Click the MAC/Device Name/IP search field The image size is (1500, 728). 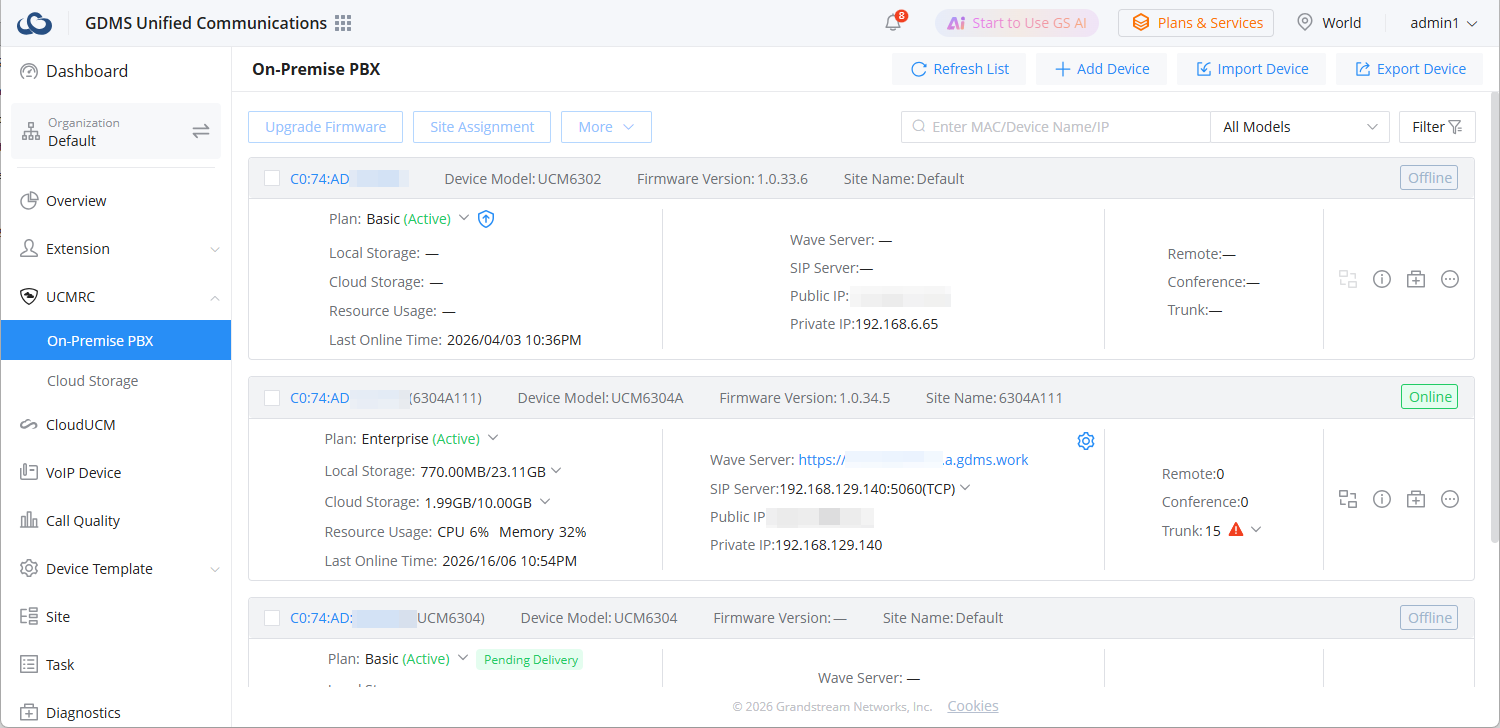tap(1056, 127)
